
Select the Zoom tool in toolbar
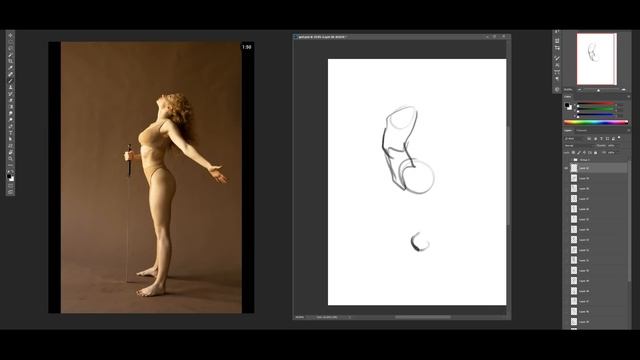point(11,158)
